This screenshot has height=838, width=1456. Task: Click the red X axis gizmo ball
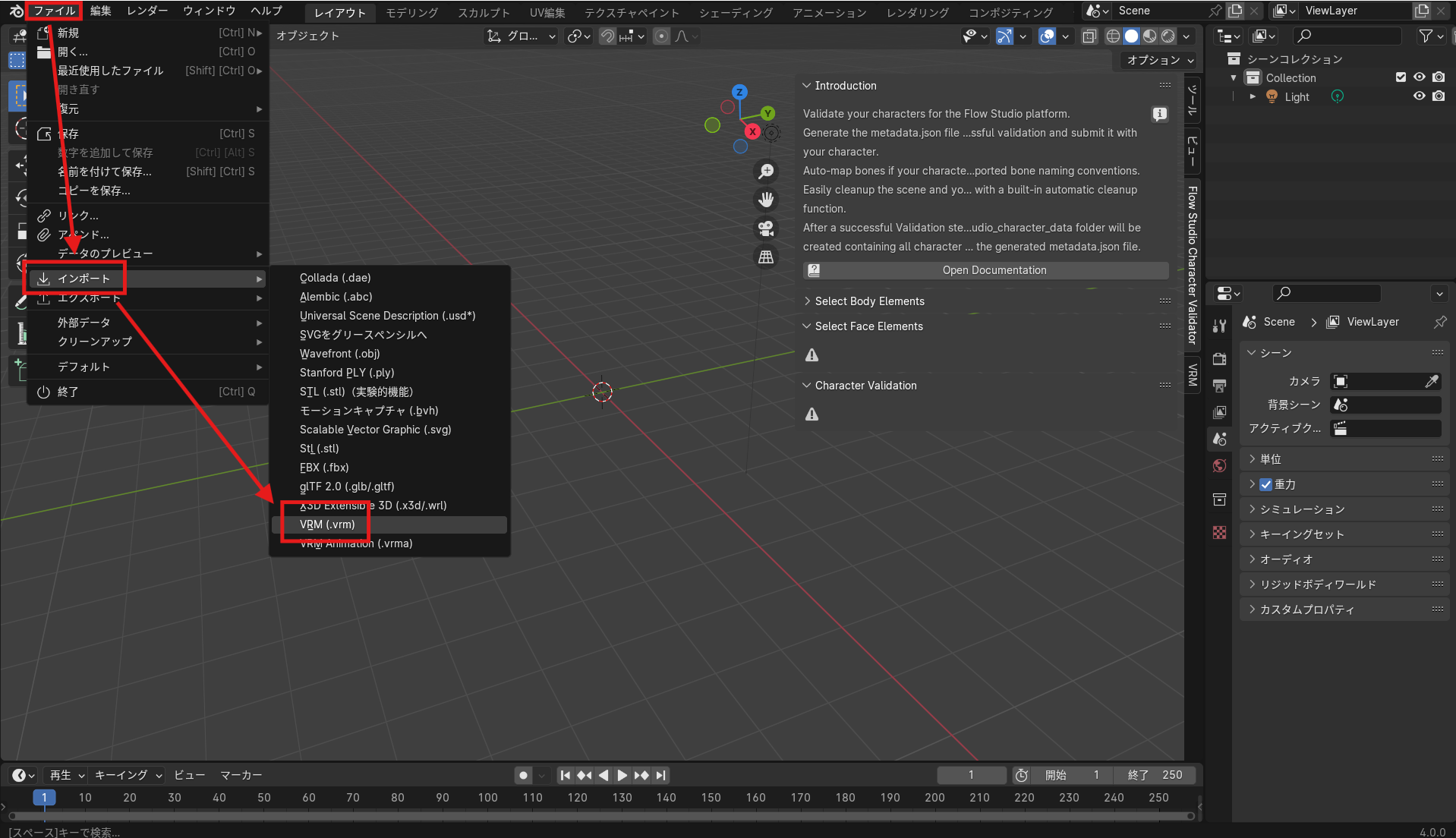pos(752,131)
